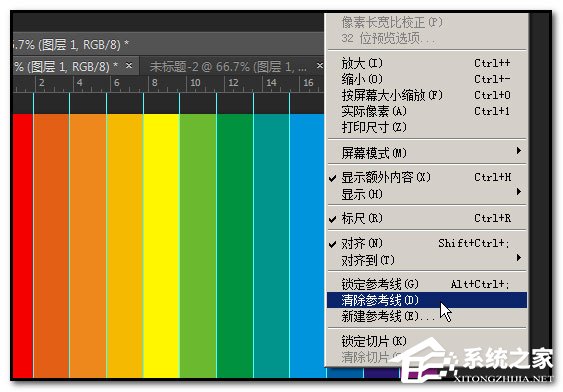
Task: Open 屏幕模式 (M) submenu
Action: click(427, 153)
